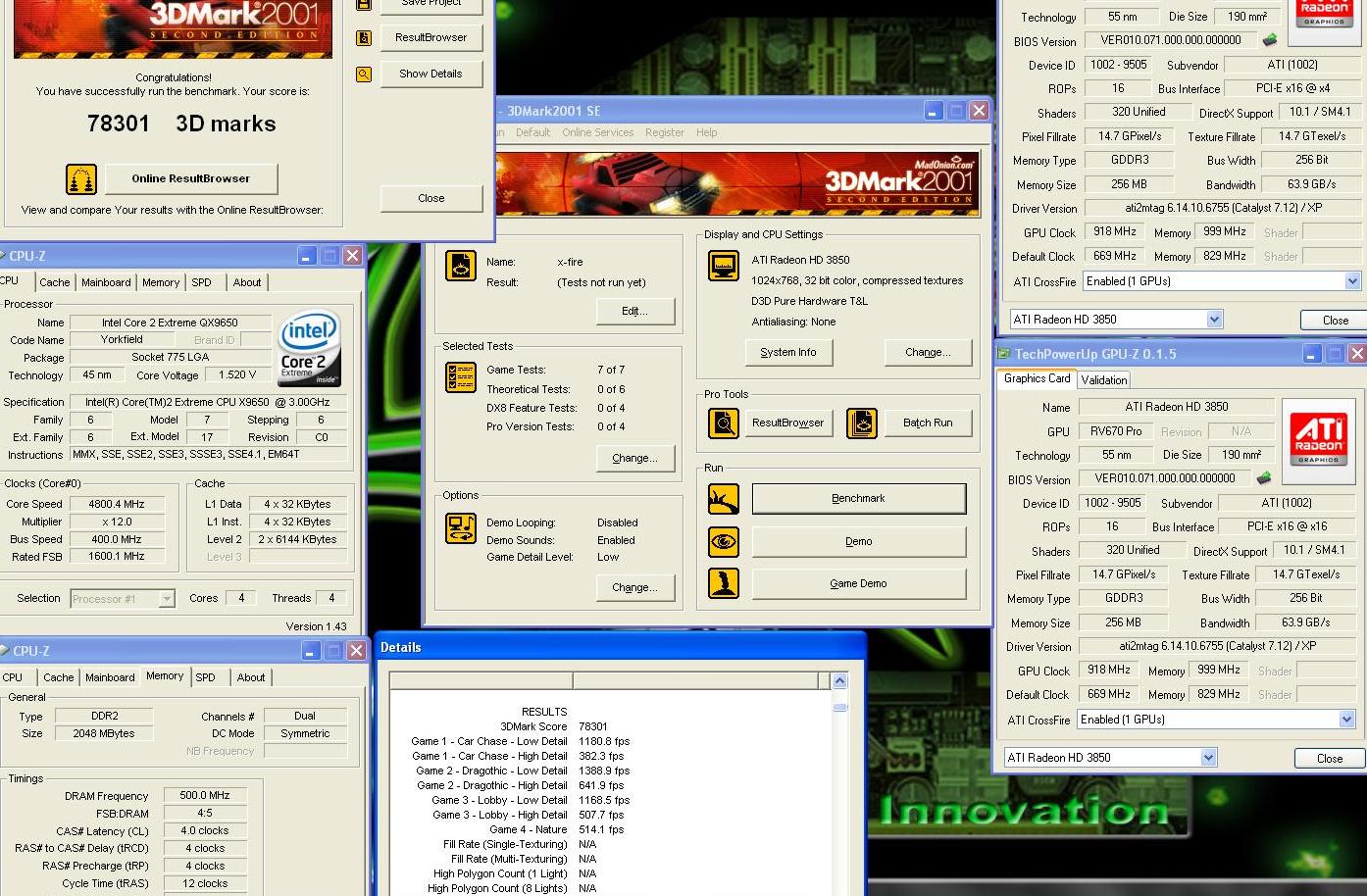Click the Show Details magnifier icon
Image resolution: width=1367 pixels, height=896 pixels.
(364, 75)
